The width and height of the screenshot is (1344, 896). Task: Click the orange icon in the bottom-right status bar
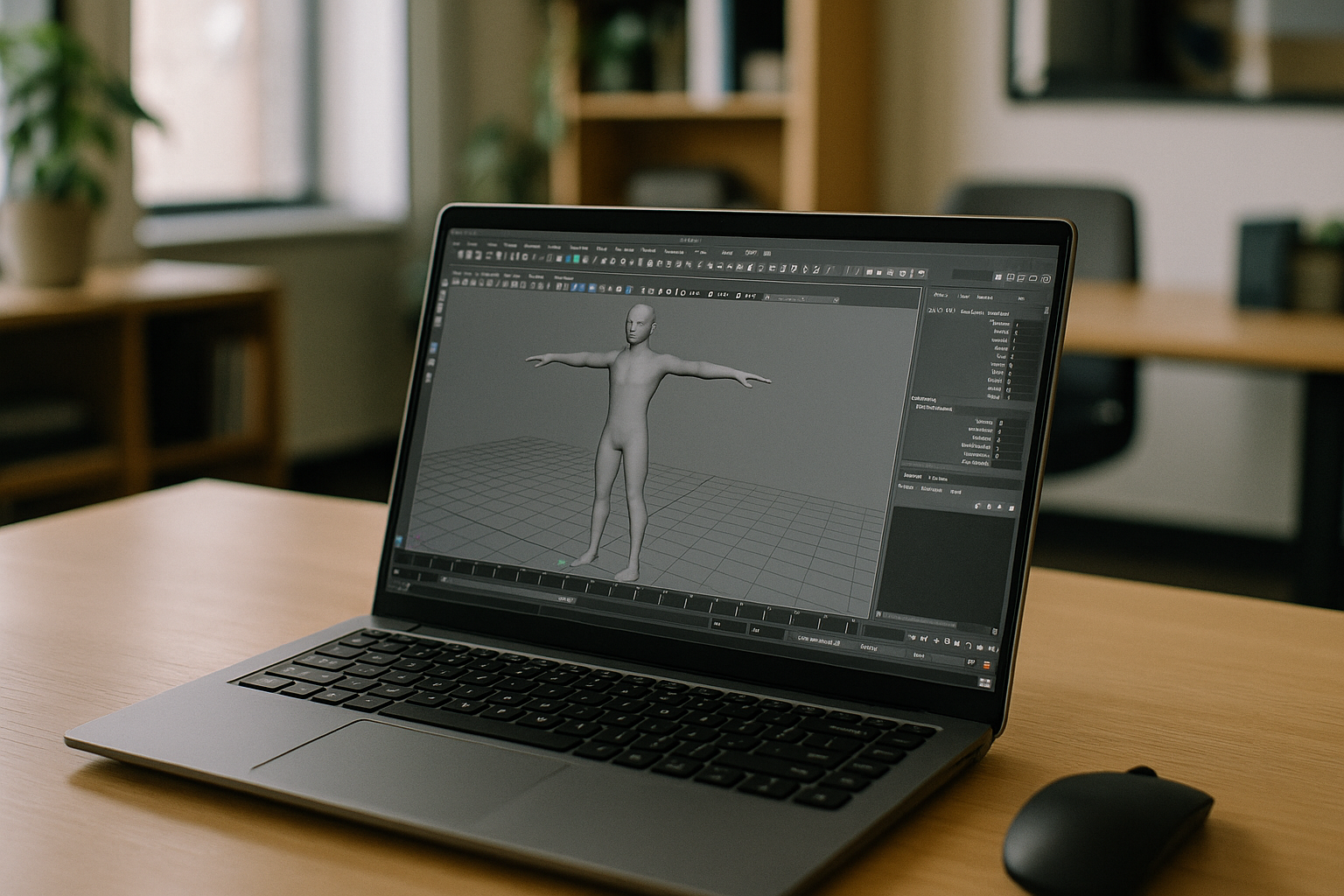click(x=986, y=665)
